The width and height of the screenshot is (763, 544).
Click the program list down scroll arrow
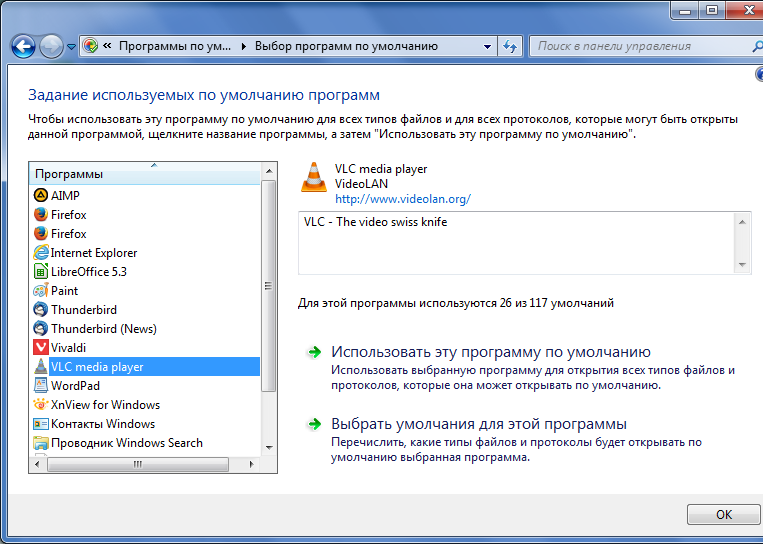tap(269, 447)
